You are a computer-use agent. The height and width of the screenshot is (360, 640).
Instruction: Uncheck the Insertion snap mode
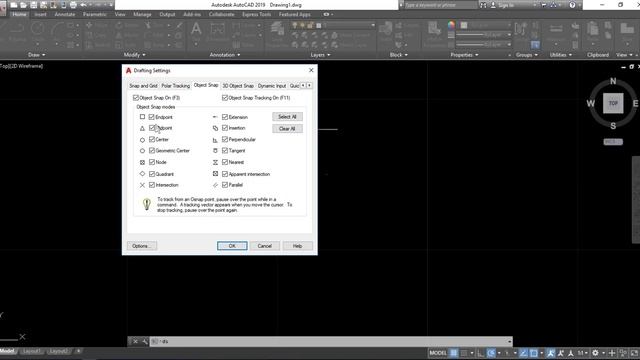point(225,128)
